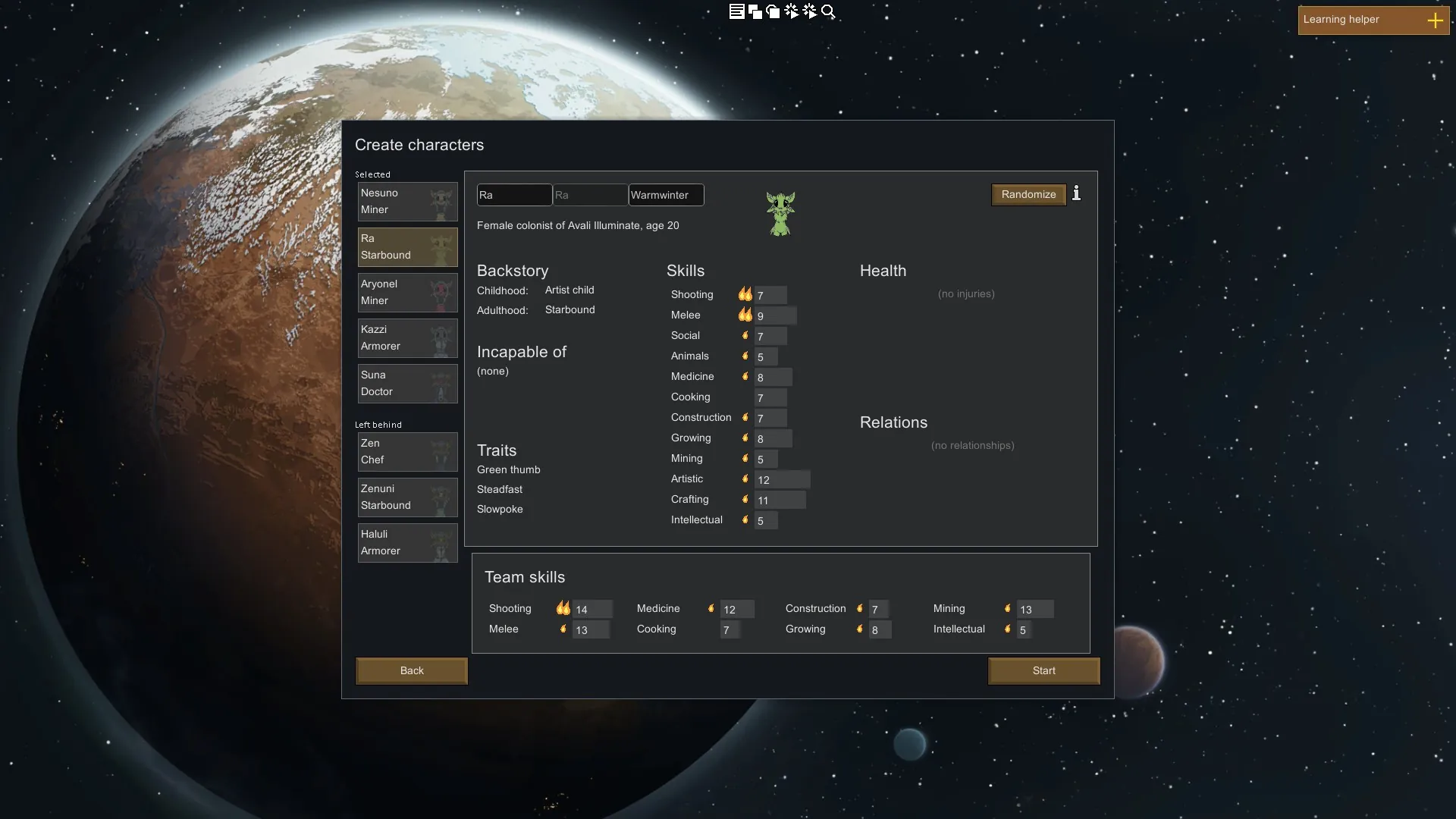
Task: Click the rotated square dev toolbar icon
Action: tap(773, 11)
